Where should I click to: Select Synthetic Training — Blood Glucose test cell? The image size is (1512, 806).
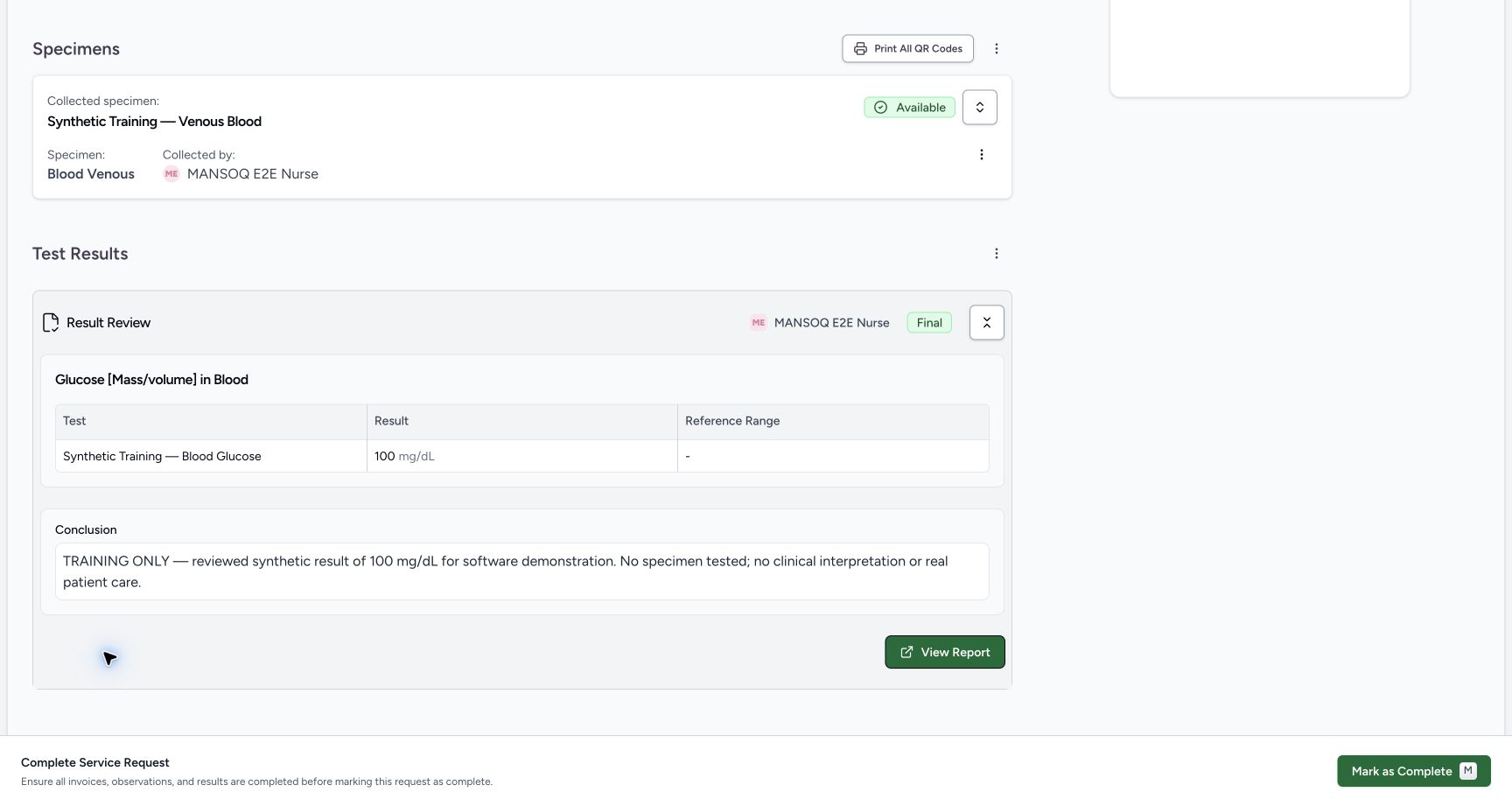211,457
